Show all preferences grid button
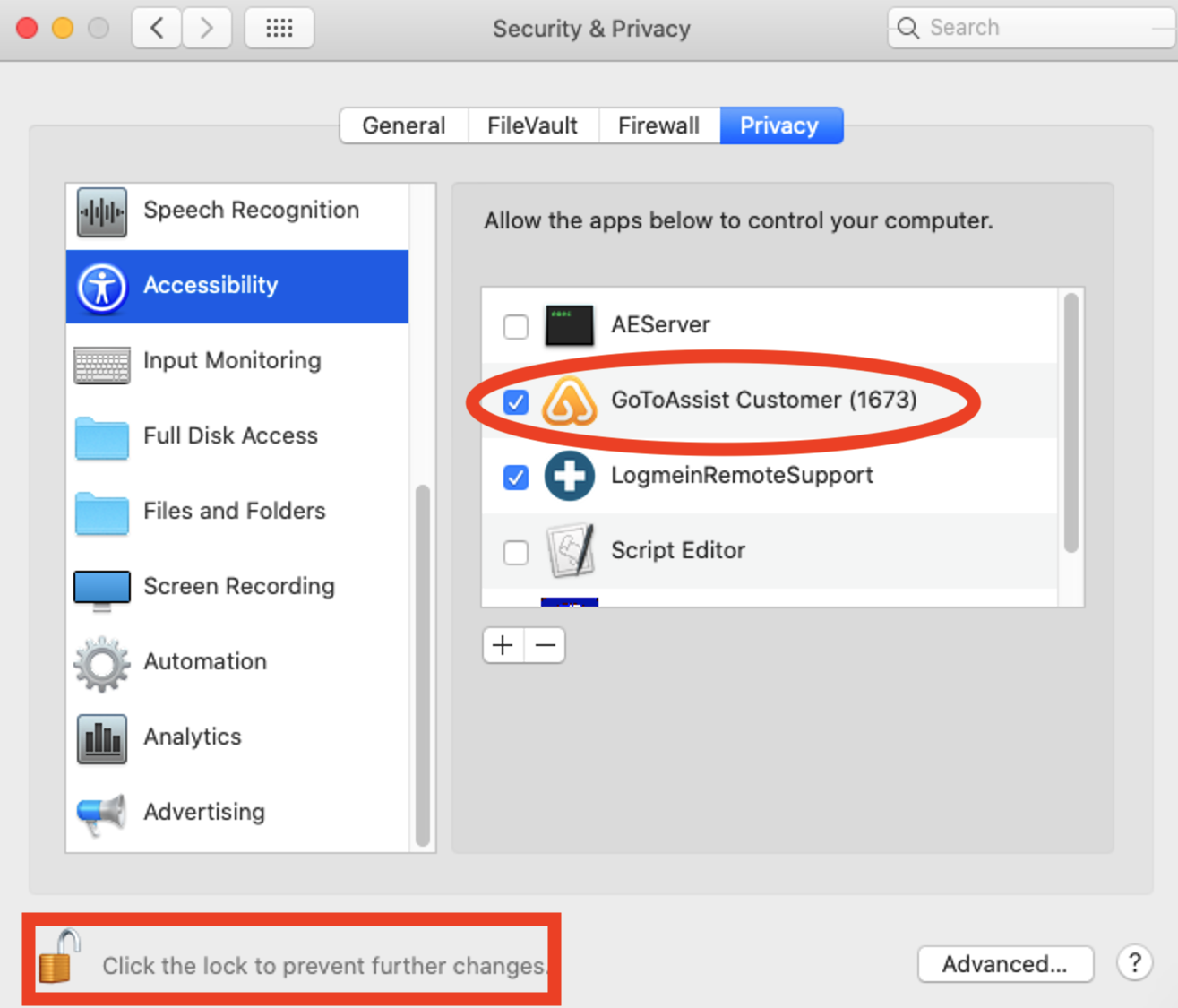Viewport: 1178px width, 1008px height. 279,28
